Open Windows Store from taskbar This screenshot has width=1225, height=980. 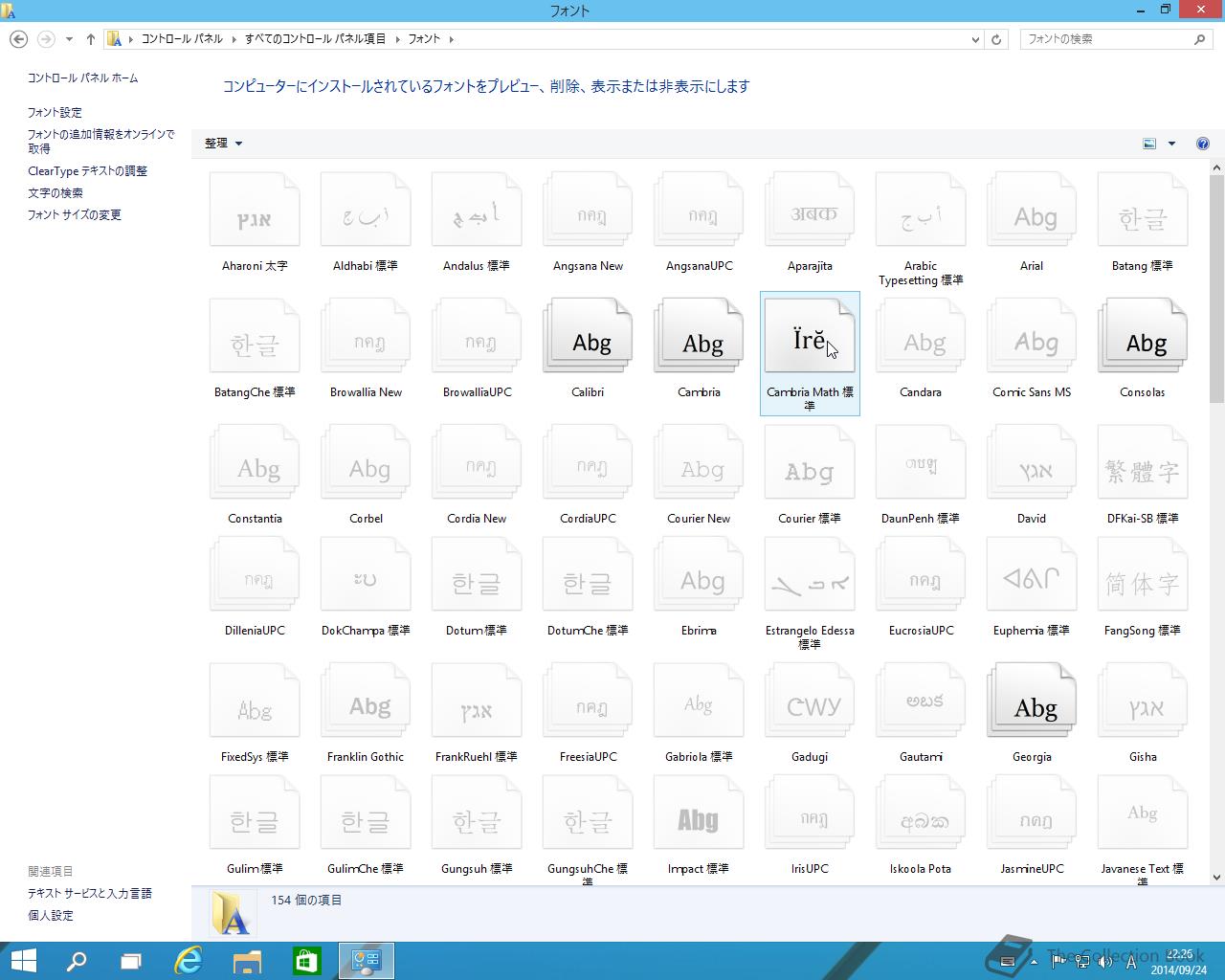(306, 961)
